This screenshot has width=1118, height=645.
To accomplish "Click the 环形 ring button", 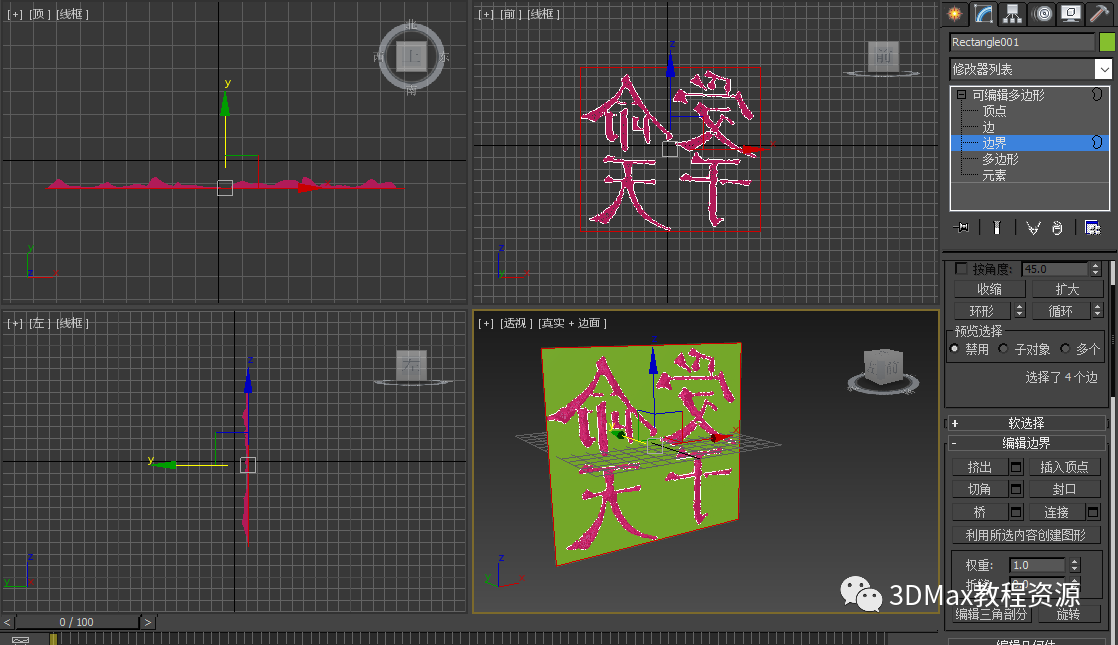I will (x=982, y=311).
